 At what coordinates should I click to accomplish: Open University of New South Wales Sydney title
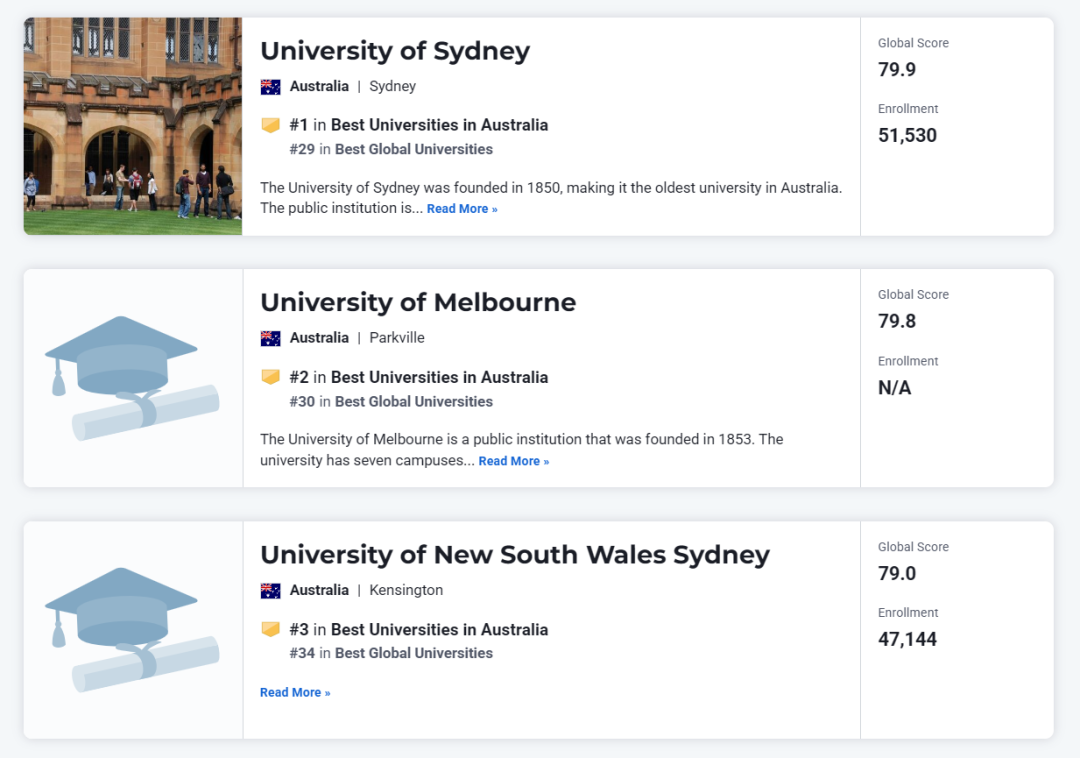(515, 555)
